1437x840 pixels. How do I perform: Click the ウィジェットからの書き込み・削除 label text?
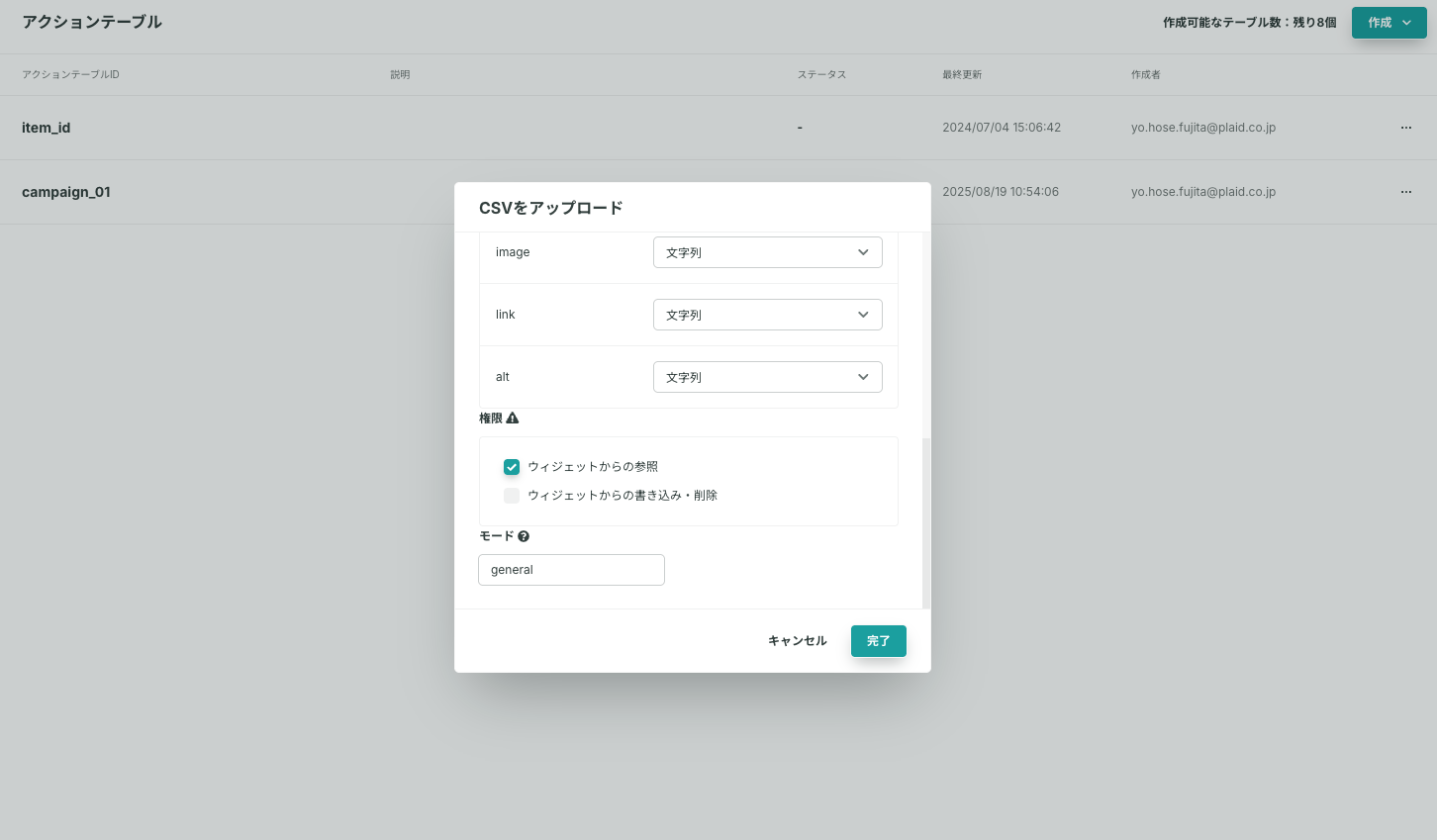[x=623, y=496]
